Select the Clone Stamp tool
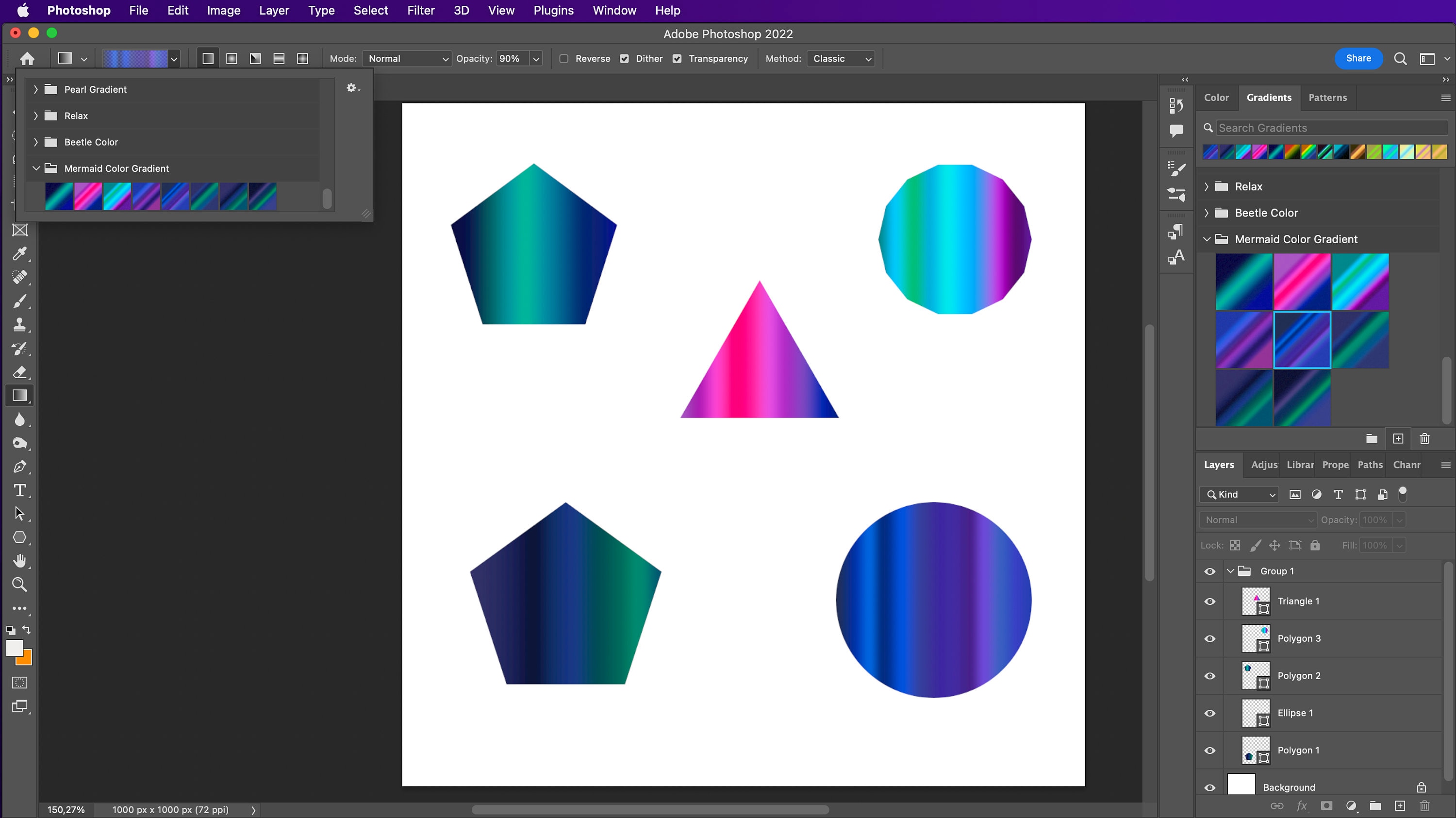This screenshot has height=818, width=1456. pos(20,324)
